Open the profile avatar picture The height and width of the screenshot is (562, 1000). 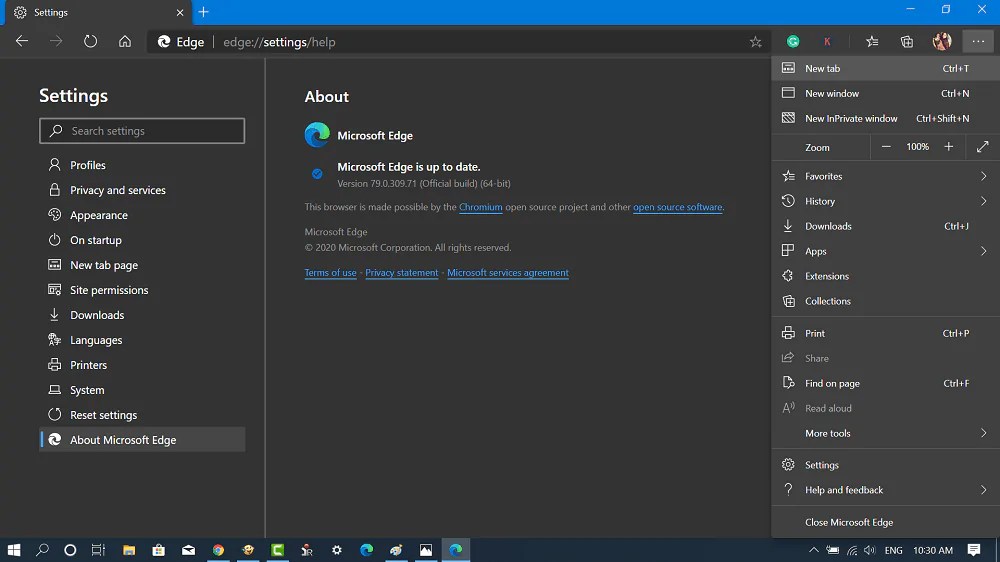942,41
